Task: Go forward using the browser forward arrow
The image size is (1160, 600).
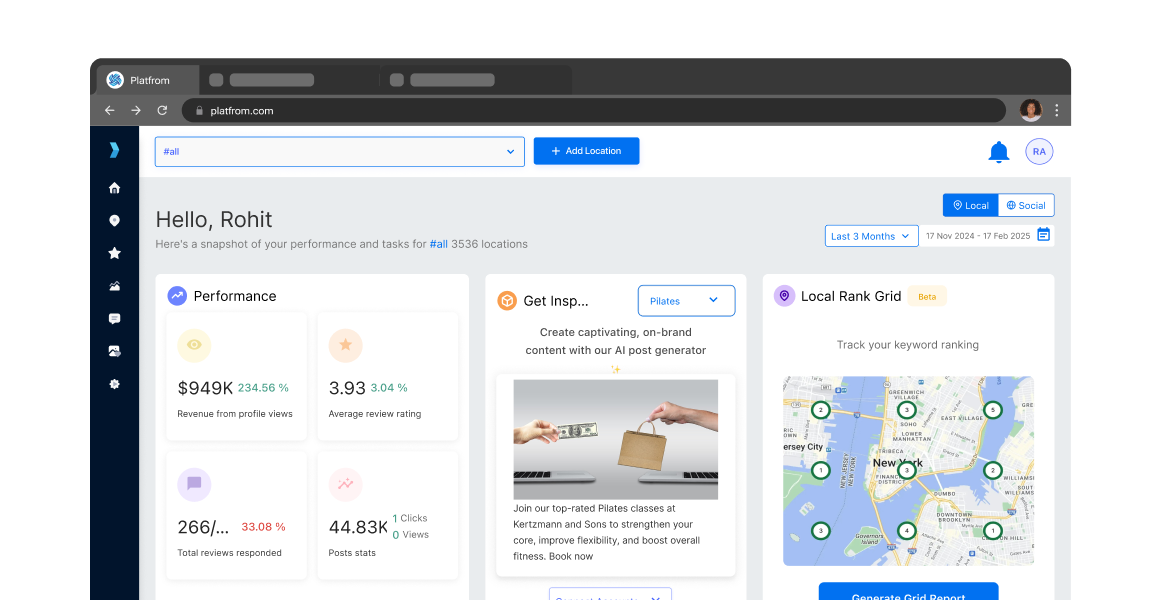Action: coord(135,110)
